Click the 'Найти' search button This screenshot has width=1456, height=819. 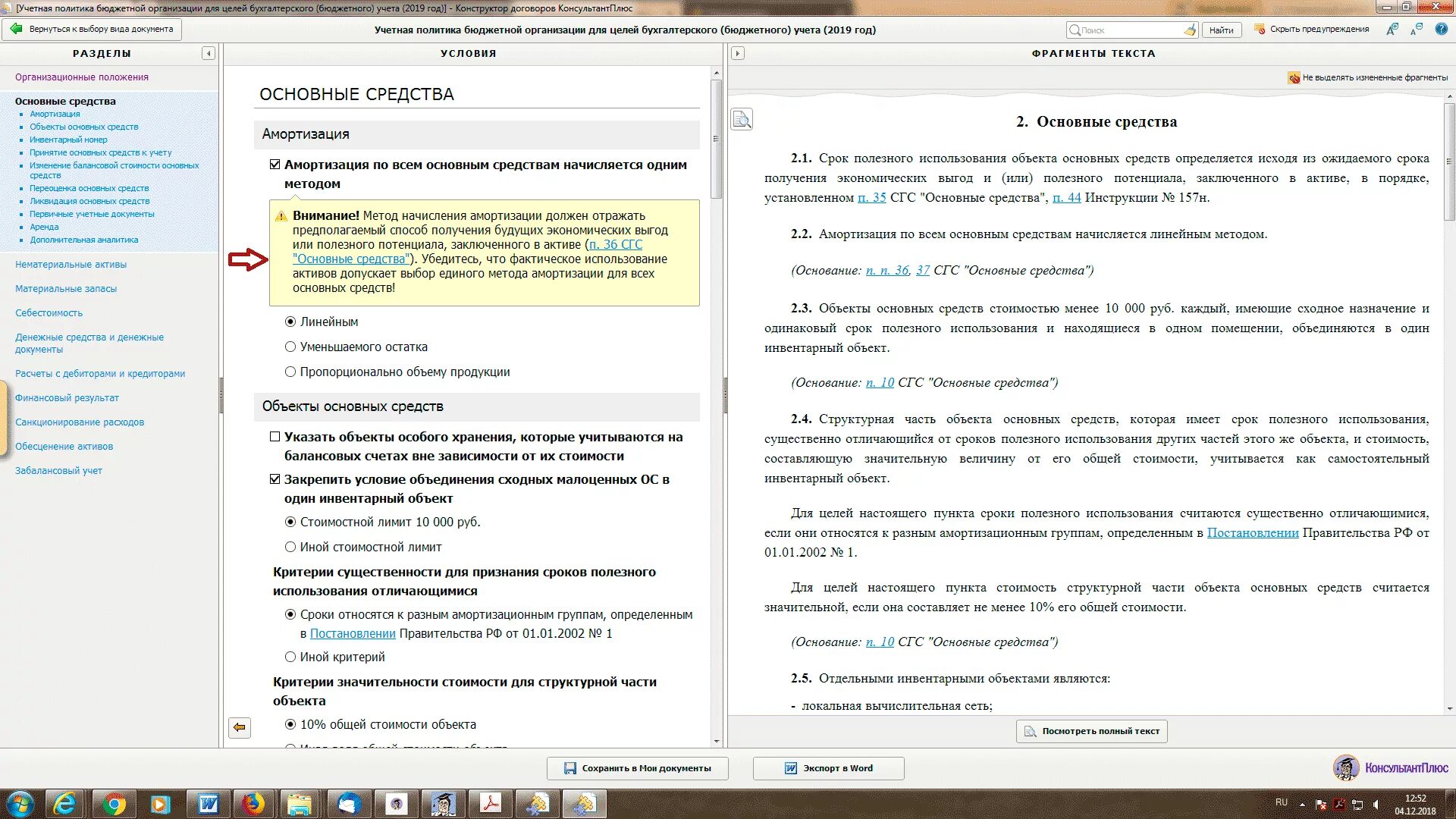point(1221,30)
